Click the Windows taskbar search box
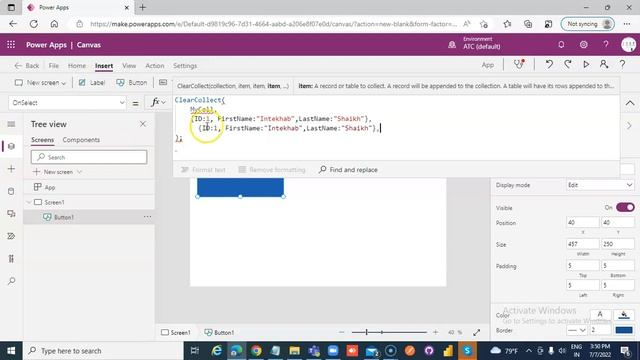640x360 pixels. click(x=103, y=351)
